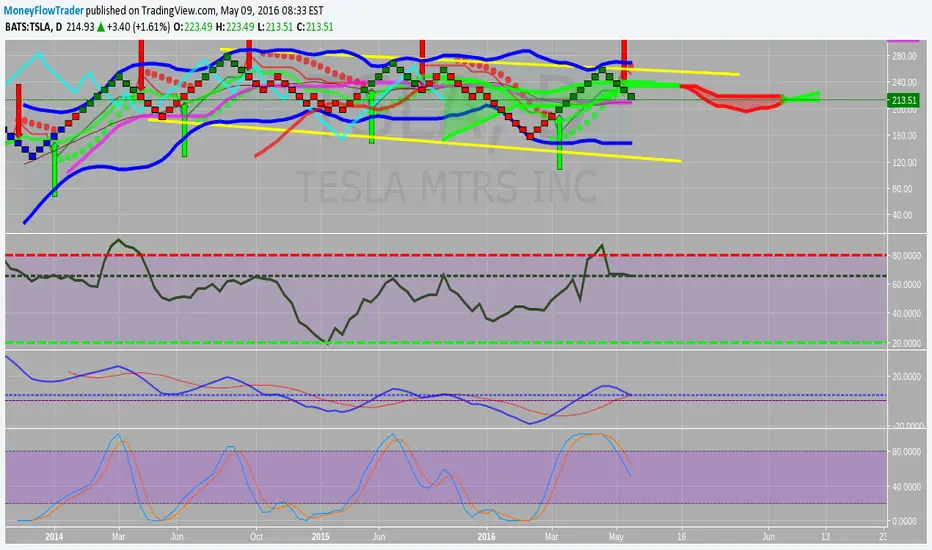Click the 2015 label on the time axis
The height and width of the screenshot is (550, 932).
320,536
